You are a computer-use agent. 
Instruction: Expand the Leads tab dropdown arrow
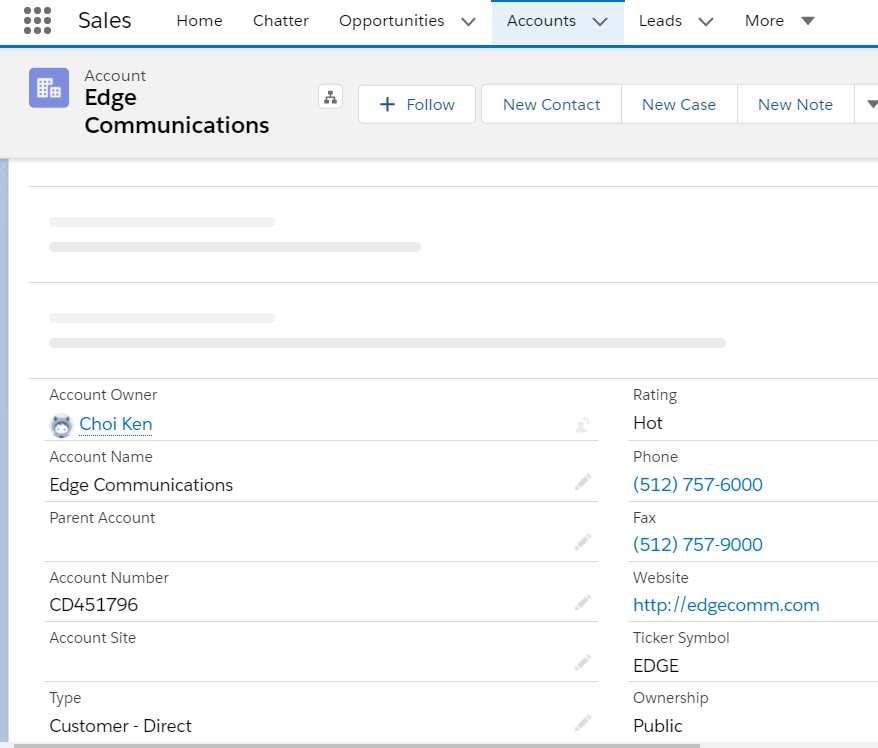point(706,22)
